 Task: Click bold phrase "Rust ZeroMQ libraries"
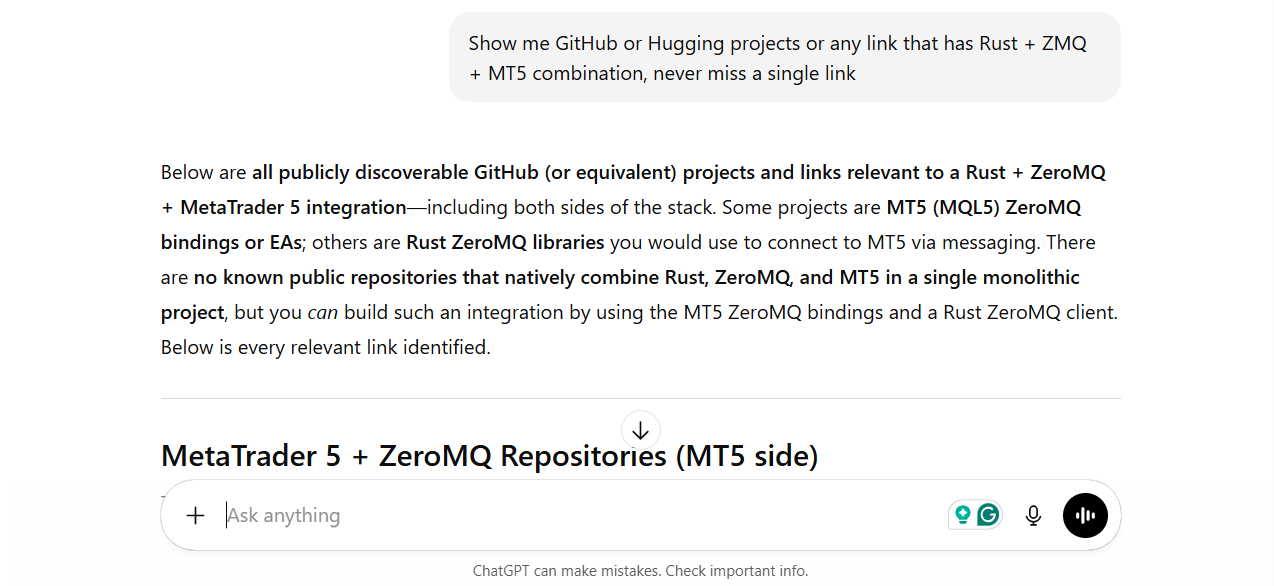click(x=505, y=243)
